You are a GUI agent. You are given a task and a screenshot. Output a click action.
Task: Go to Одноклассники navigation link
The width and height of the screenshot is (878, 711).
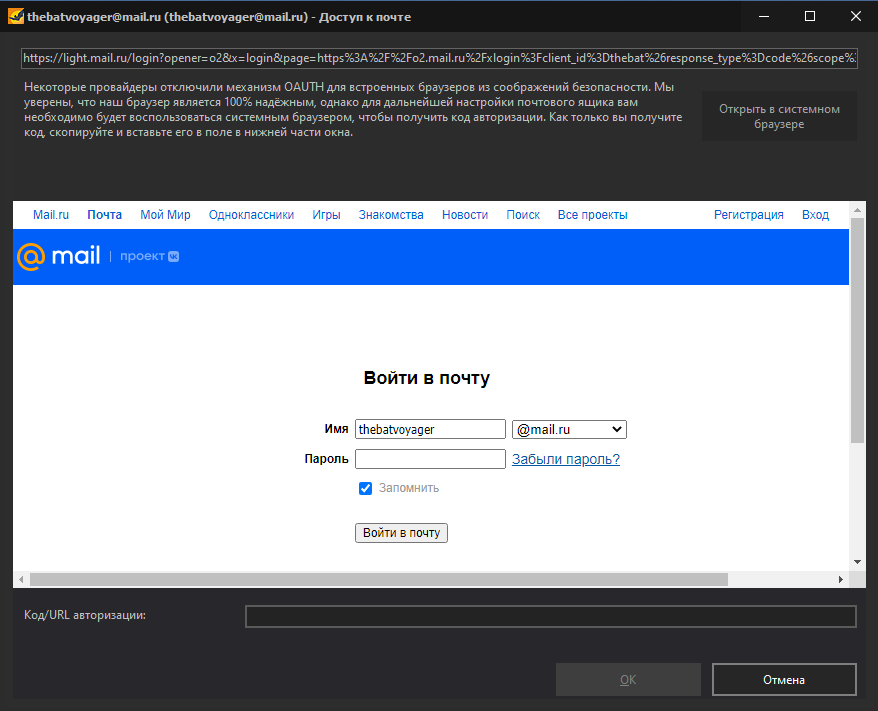(251, 215)
